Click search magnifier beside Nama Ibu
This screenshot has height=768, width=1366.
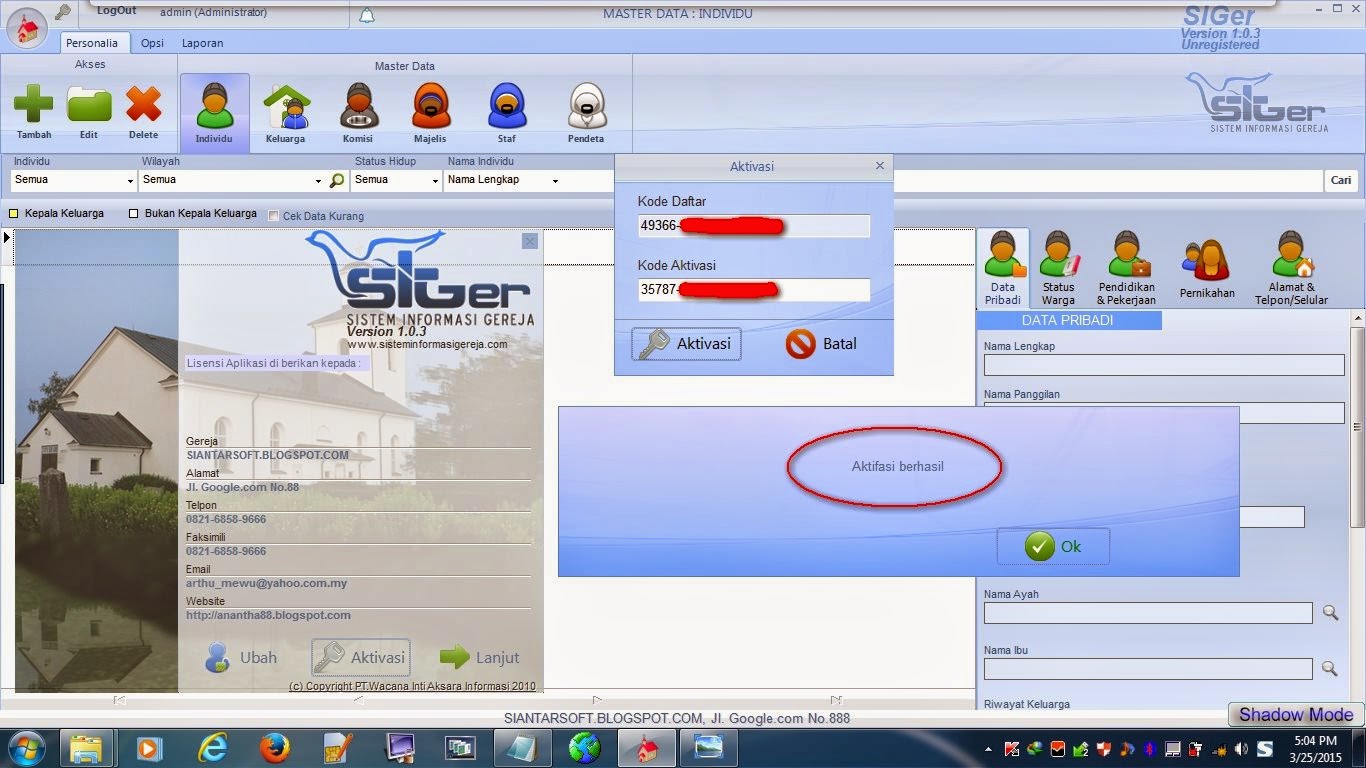1330,668
